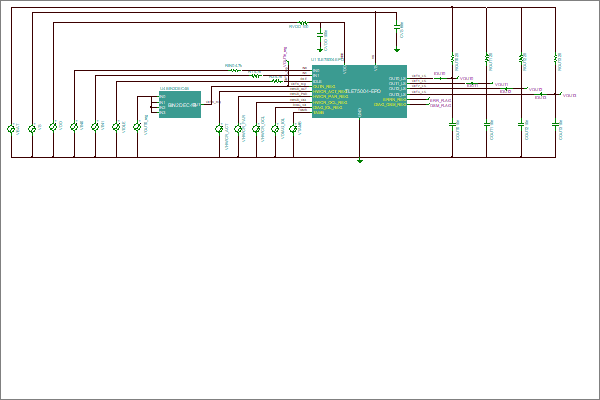Viewport: 600px width, 400px height.
Task: Click the OUT0_LS pin on U1
Action: (x=398, y=78)
